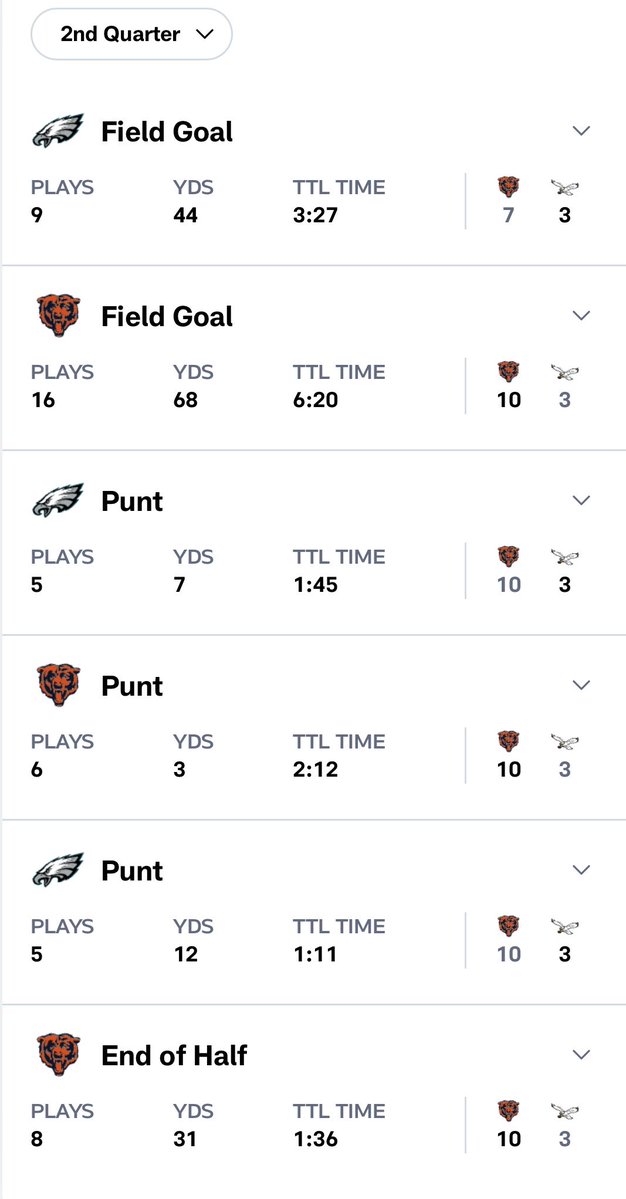The image size is (626, 1199).
Task: Click Bears logo on the 3-yard Punt drive
Action: pos(57,686)
